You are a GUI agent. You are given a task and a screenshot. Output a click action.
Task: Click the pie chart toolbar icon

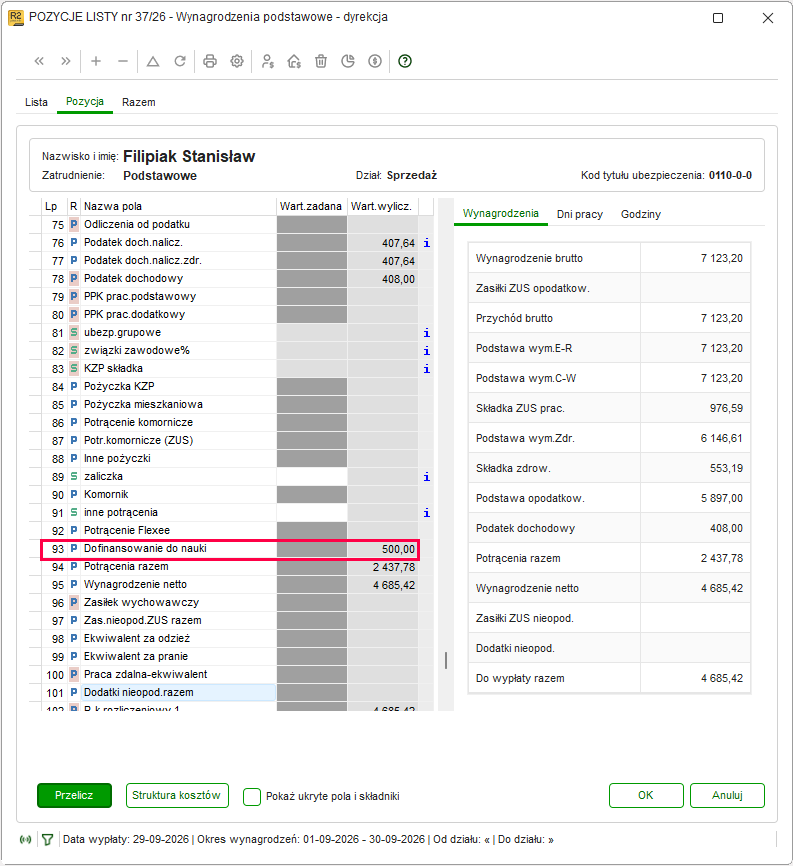point(348,61)
